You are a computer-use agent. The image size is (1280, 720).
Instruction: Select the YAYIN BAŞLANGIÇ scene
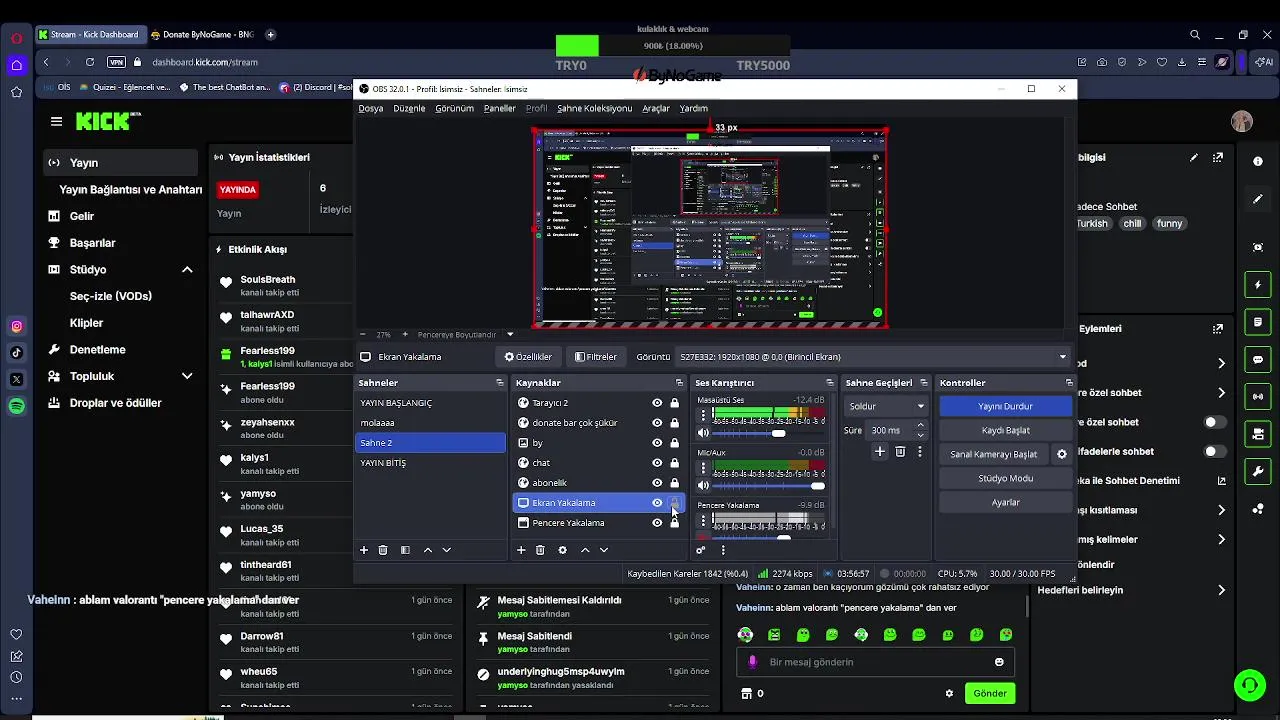pos(431,403)
